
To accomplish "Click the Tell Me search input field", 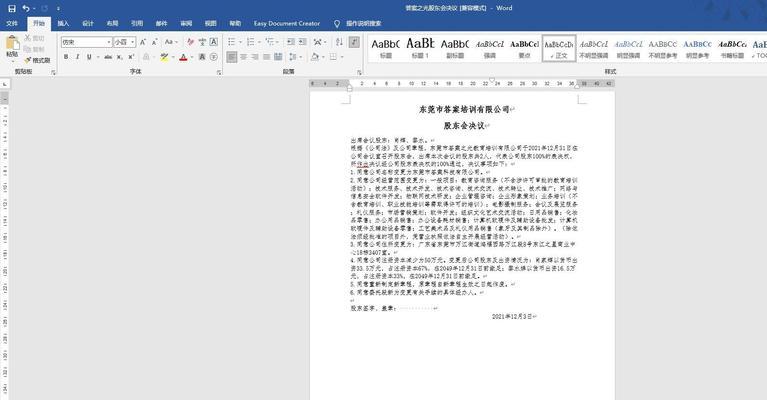I will point(363,23).
